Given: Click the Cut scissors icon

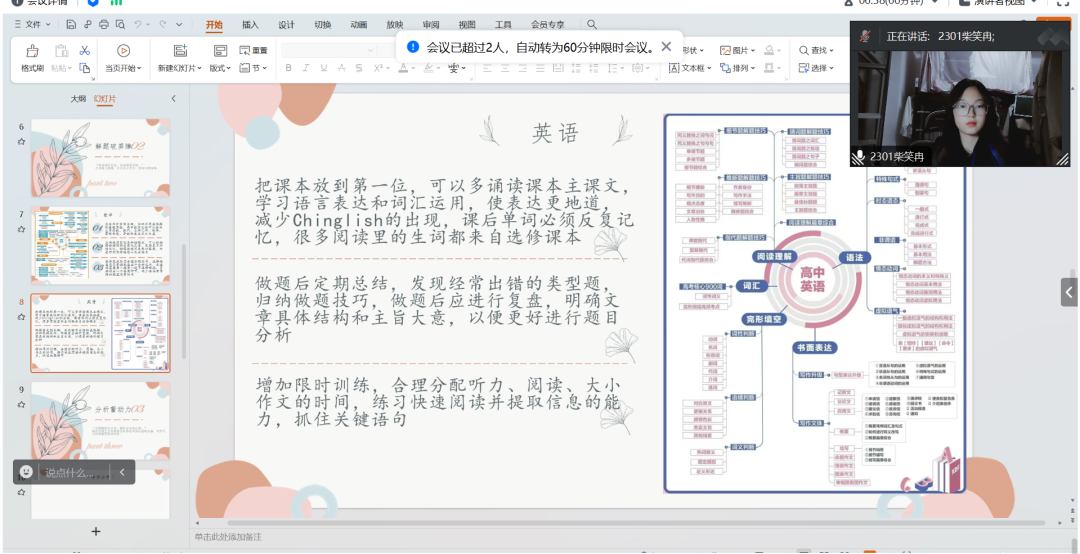Looking at the screenshot, I should (x=85, y=50).
